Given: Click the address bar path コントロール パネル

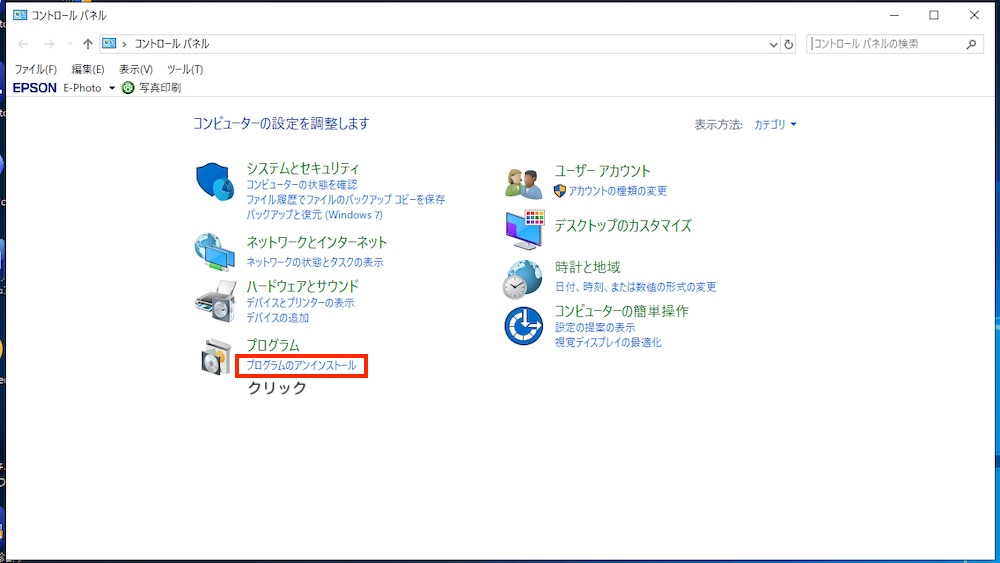Looking at the screenshot, I should coord(172,44).
